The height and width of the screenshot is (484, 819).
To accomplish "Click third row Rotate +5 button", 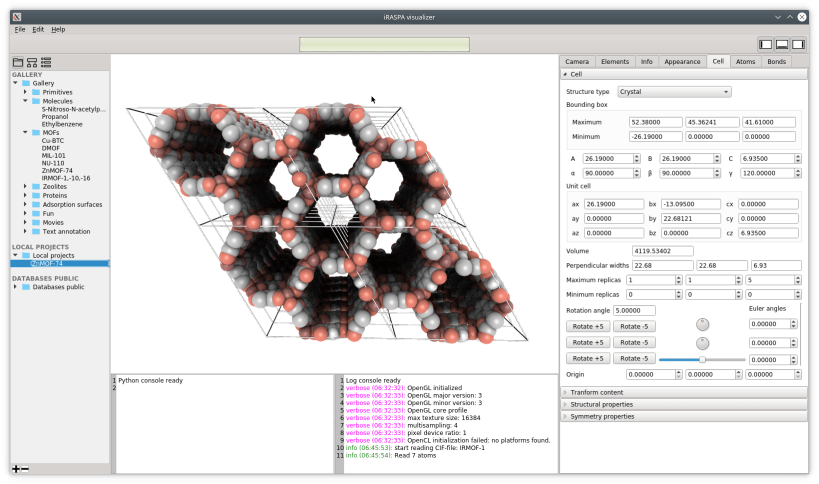I will point(588,359).
